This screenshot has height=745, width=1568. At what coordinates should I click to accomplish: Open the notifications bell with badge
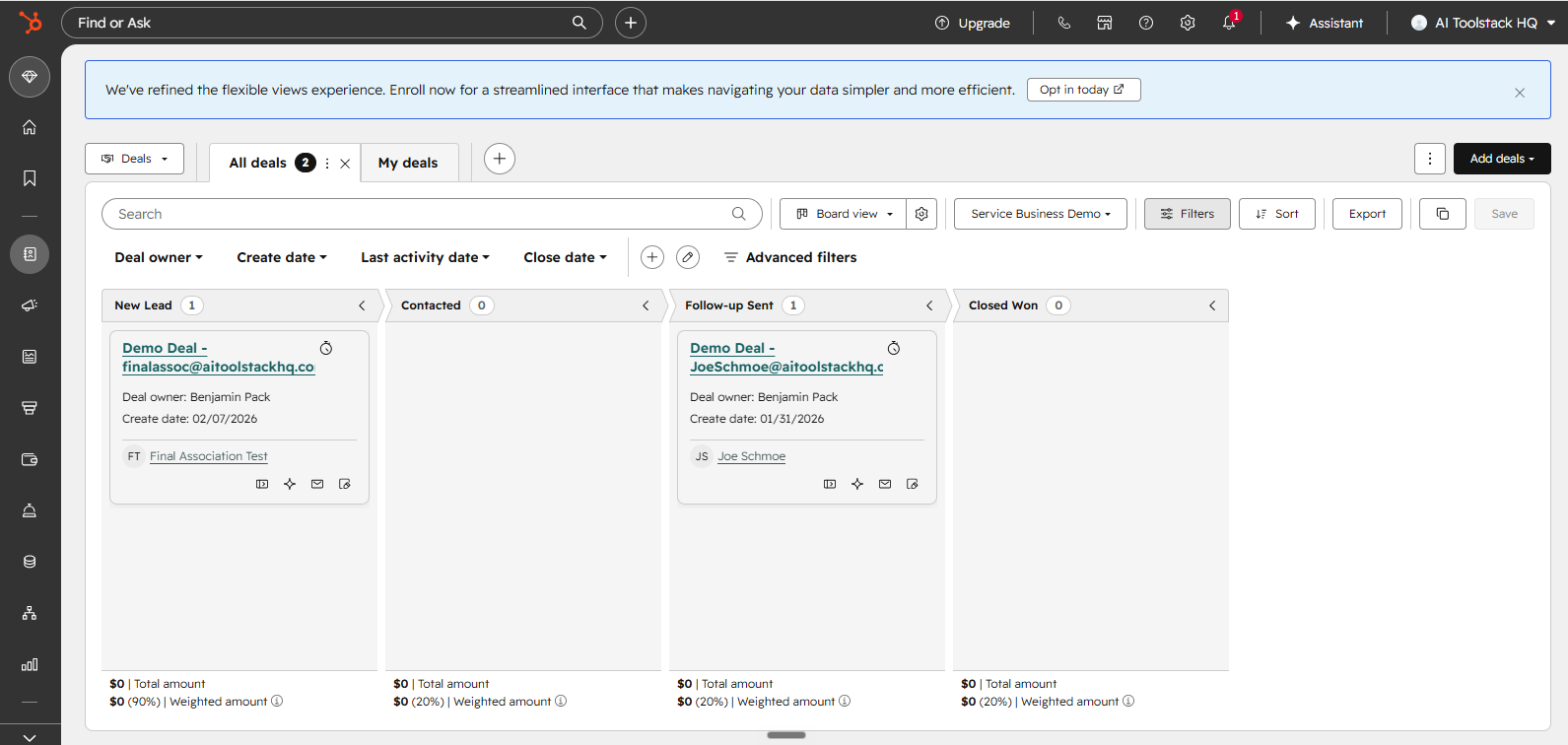pyautogui.click(x=1229, y=23)
